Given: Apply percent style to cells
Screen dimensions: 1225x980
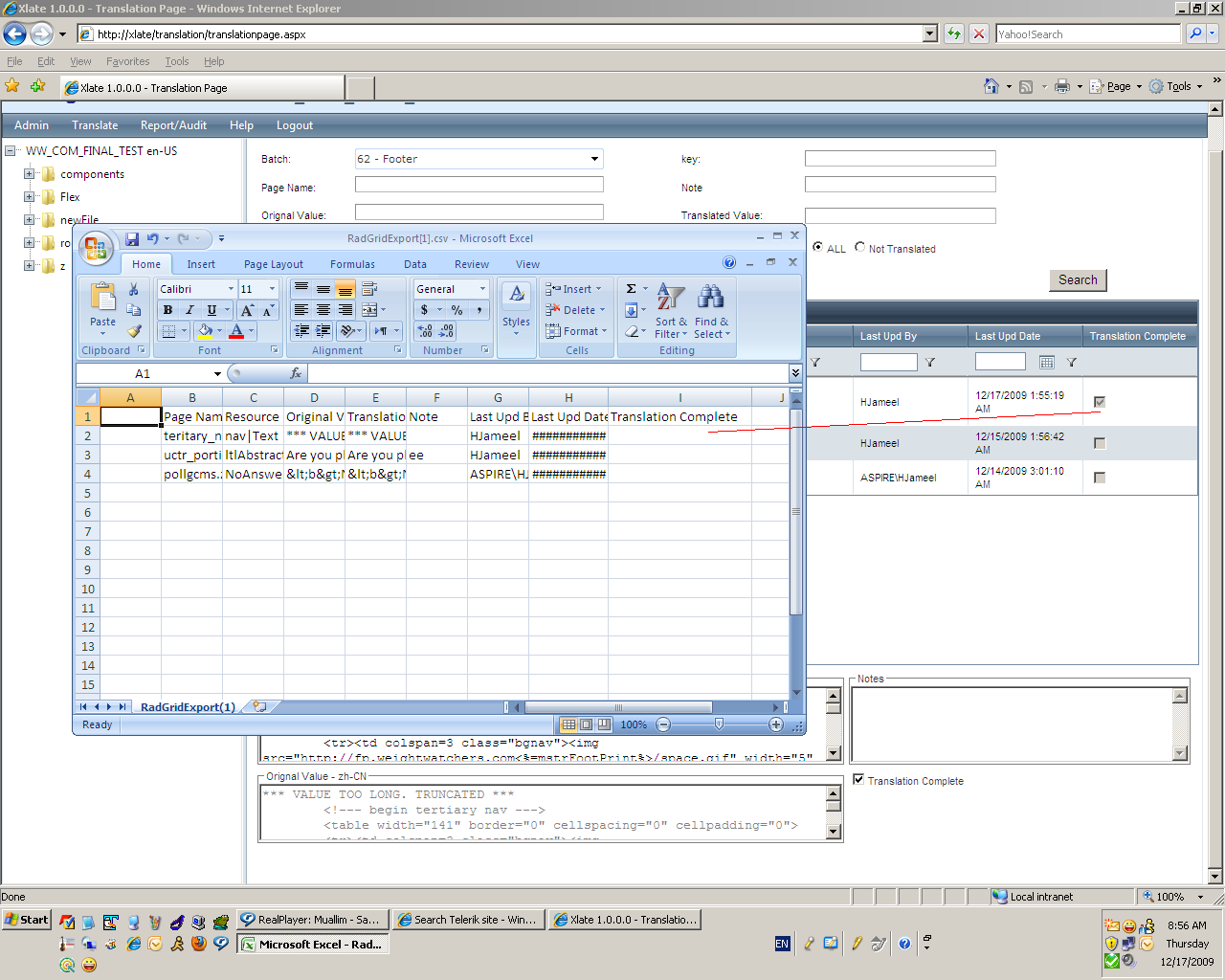Looking at the screenshot, I should click(x=457, y=310).
